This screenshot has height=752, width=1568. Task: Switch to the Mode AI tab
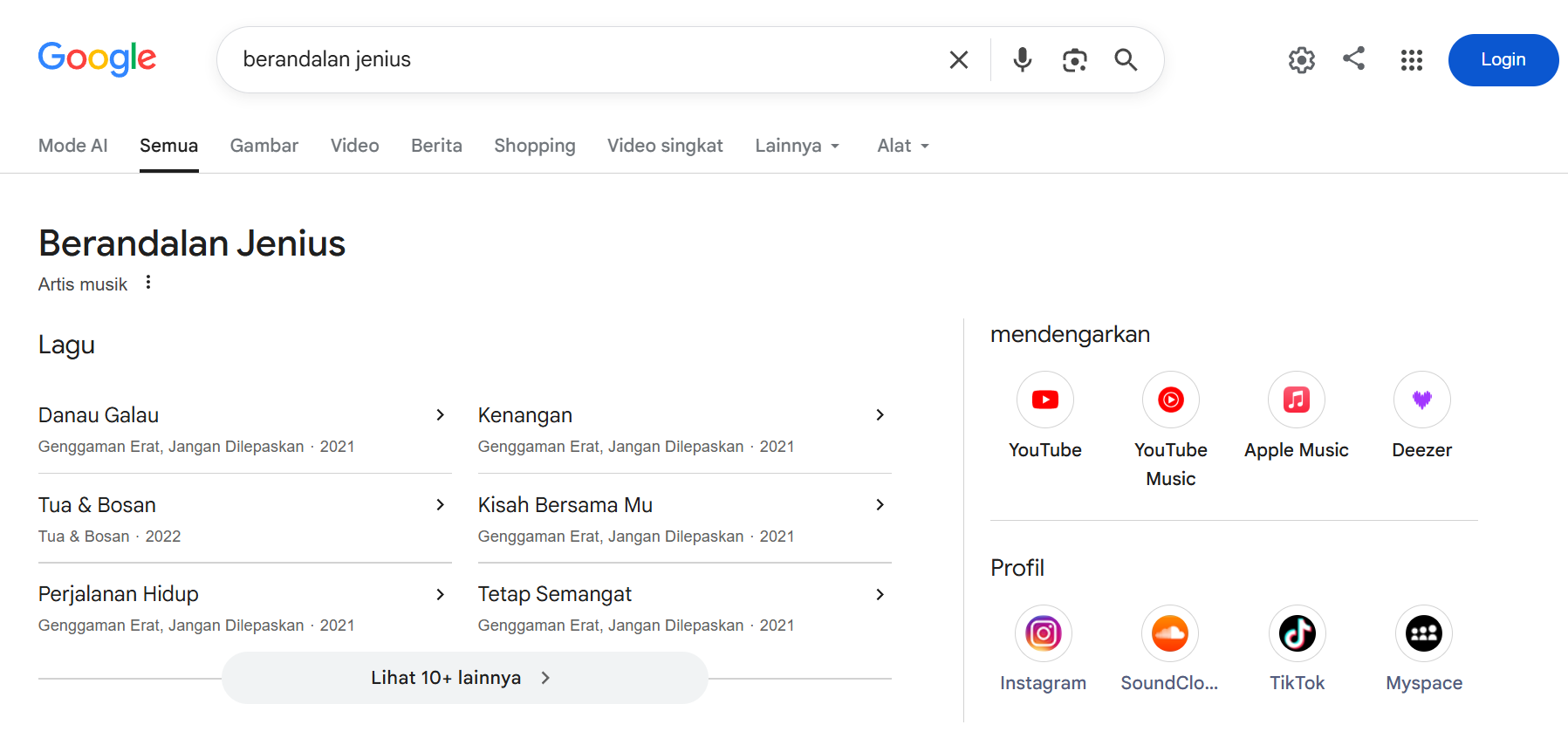[73, 146]
